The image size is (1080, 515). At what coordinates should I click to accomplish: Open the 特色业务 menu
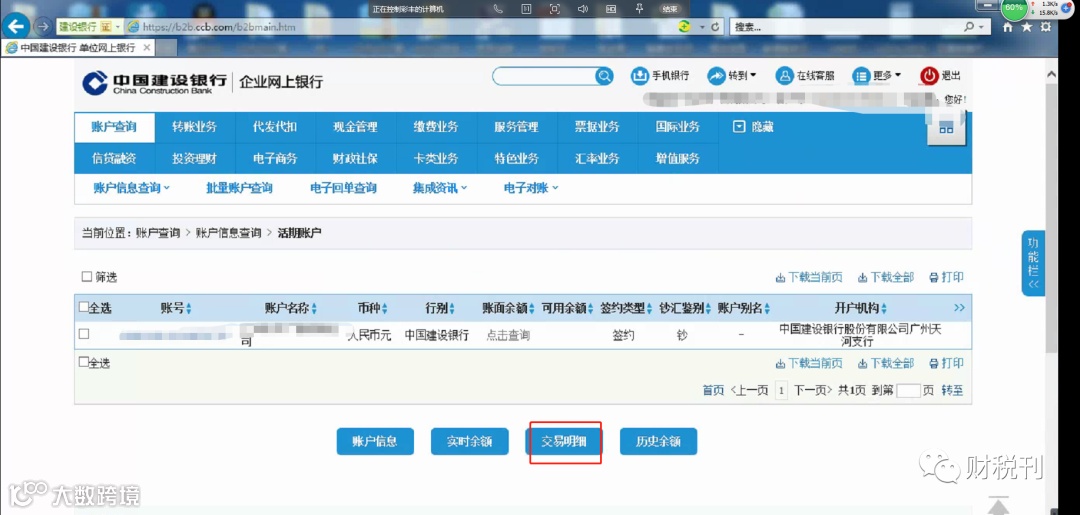[517, 159]
